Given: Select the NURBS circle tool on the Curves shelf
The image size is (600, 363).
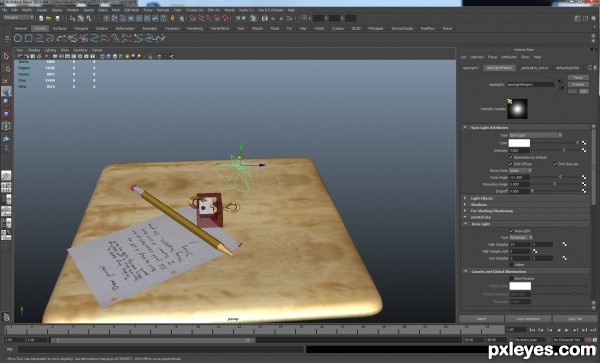Looking at the screenshot, I should (x=18, y=38).
